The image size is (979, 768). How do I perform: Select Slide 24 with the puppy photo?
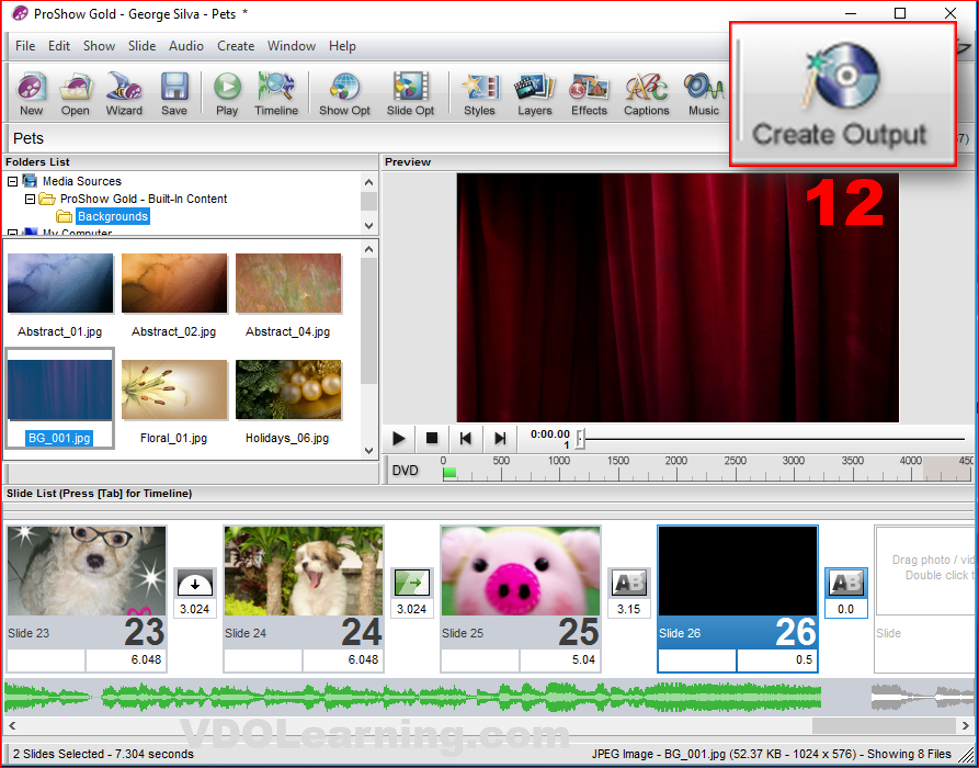click(x=303, y=571)
